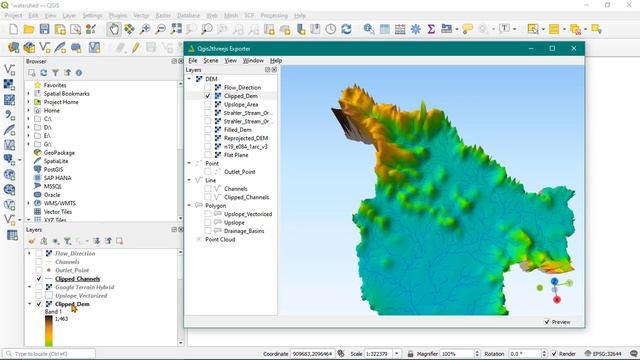640x360 pixels.
Task: Open the Processing menu in QGIS
Action: click(x=274, y=16)
